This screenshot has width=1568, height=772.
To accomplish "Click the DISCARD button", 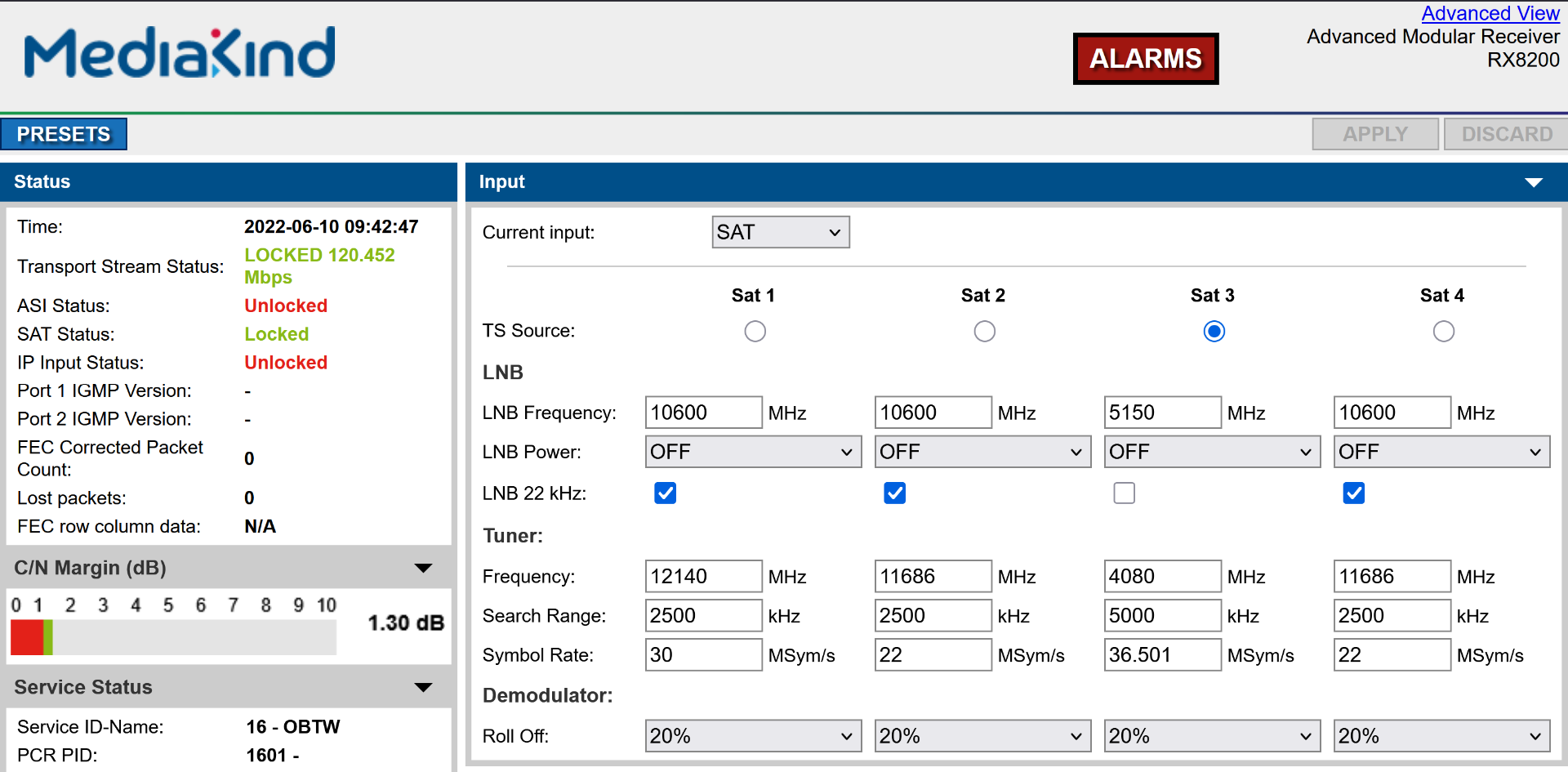I will coord(1506,134).
